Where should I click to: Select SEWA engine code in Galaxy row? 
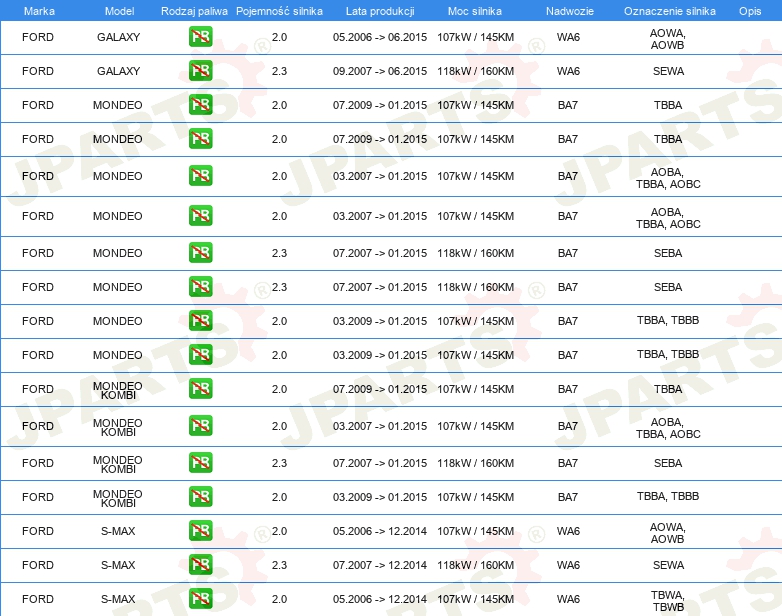point(668,71)
